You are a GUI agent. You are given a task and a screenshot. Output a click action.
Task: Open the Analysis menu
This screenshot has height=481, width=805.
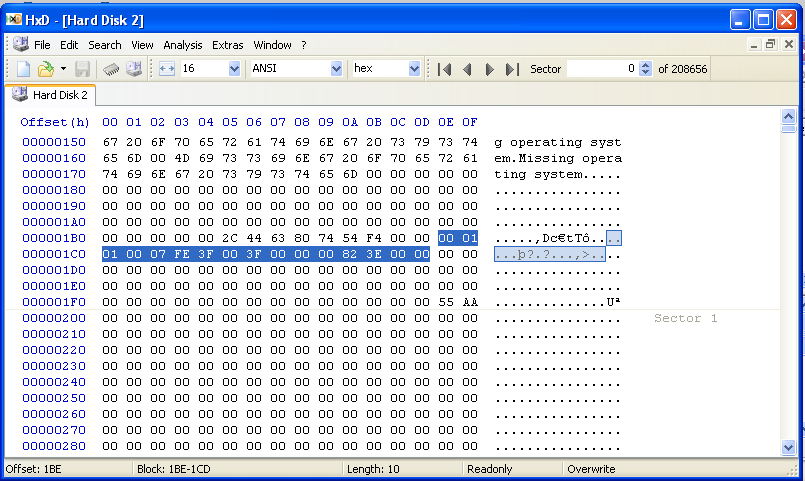[x=183, y=45]
